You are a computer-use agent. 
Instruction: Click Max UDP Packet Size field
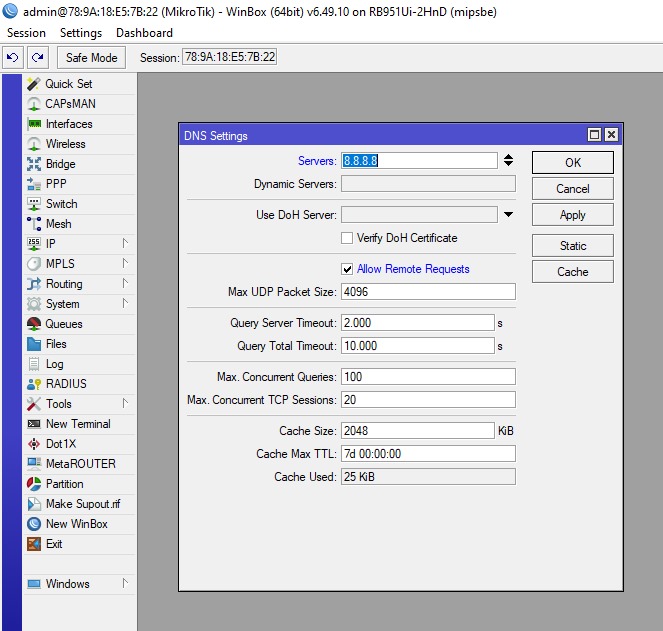pos(428,292)
